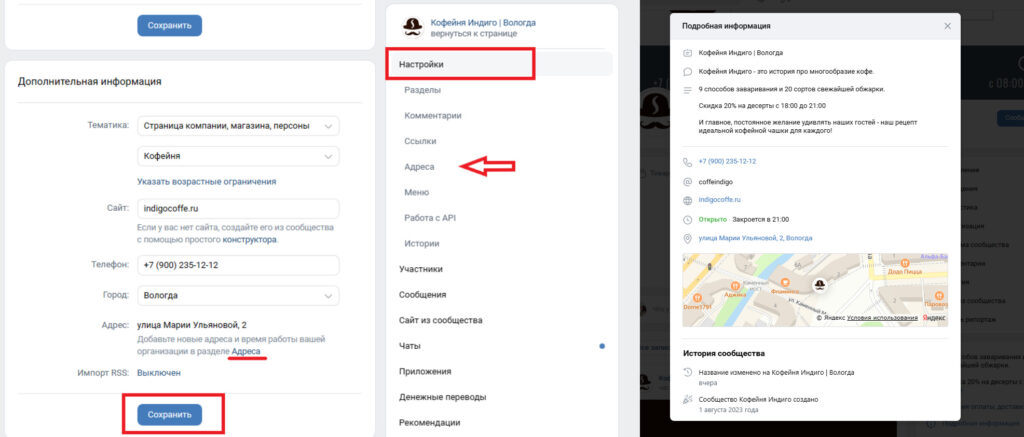Click Адреса link under address hint
Image resolution: width=1024 pixels, height=437 pixels.
pyautogui.click(x=246, y=351)
